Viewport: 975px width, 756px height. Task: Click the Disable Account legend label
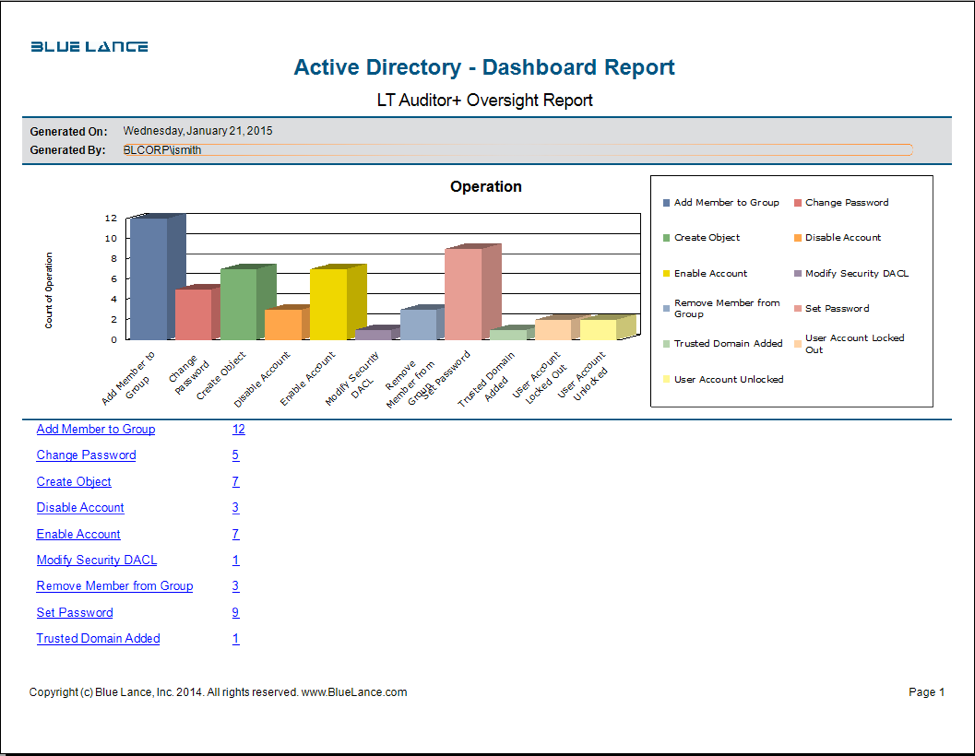[843, 237]
